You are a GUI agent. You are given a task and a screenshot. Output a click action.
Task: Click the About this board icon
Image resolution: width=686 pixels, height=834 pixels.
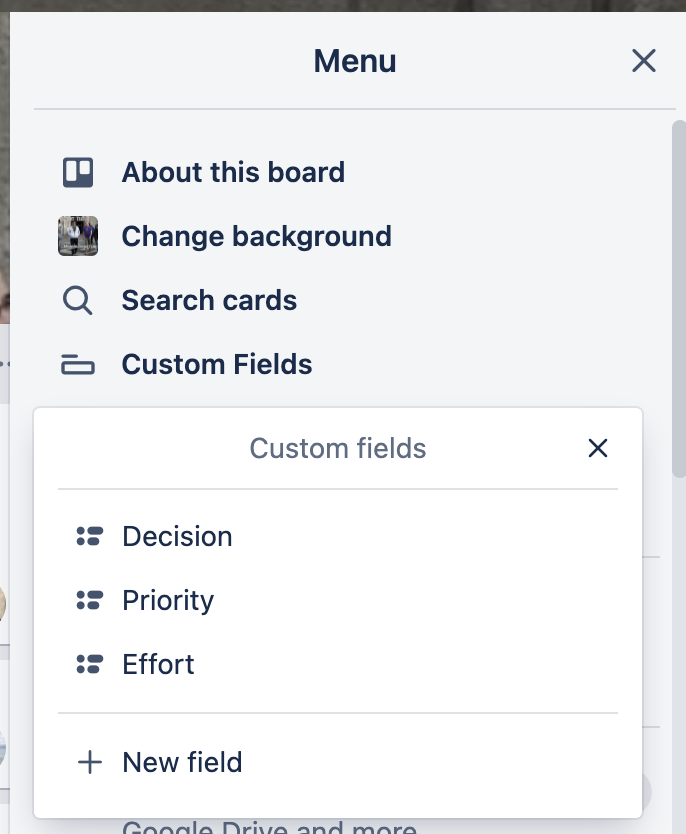point(77,171)
